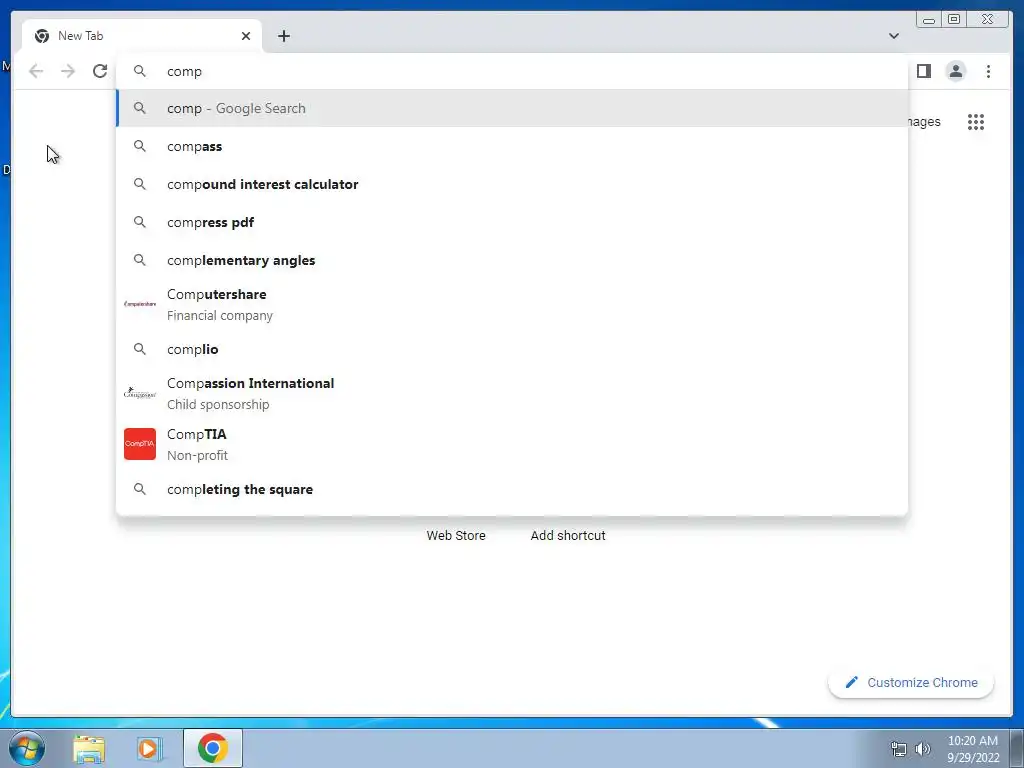Click the Show desktop strip

[1017, 749]
